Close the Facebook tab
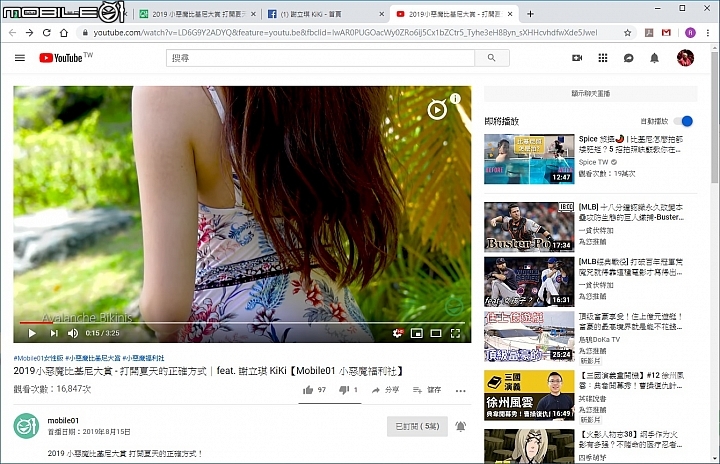This screenshot has height=464, width=720. tap(382, 14)
